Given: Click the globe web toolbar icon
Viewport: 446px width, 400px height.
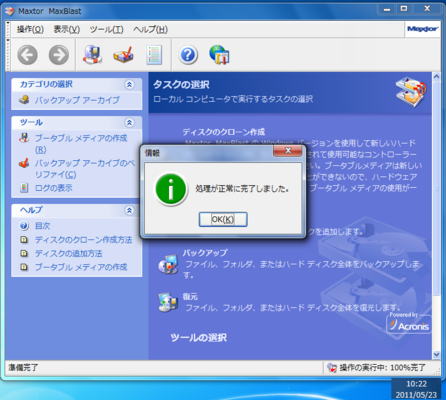Looking at the screenshot, I should point(219,55).
